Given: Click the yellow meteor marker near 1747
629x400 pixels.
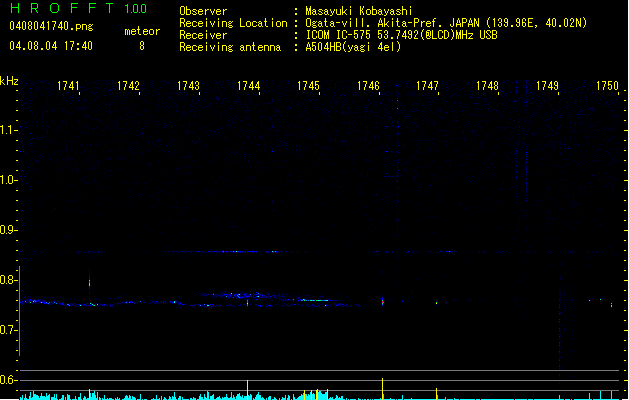Looking at the screenshot, I should pyautogui.click(x=436, y=394).
